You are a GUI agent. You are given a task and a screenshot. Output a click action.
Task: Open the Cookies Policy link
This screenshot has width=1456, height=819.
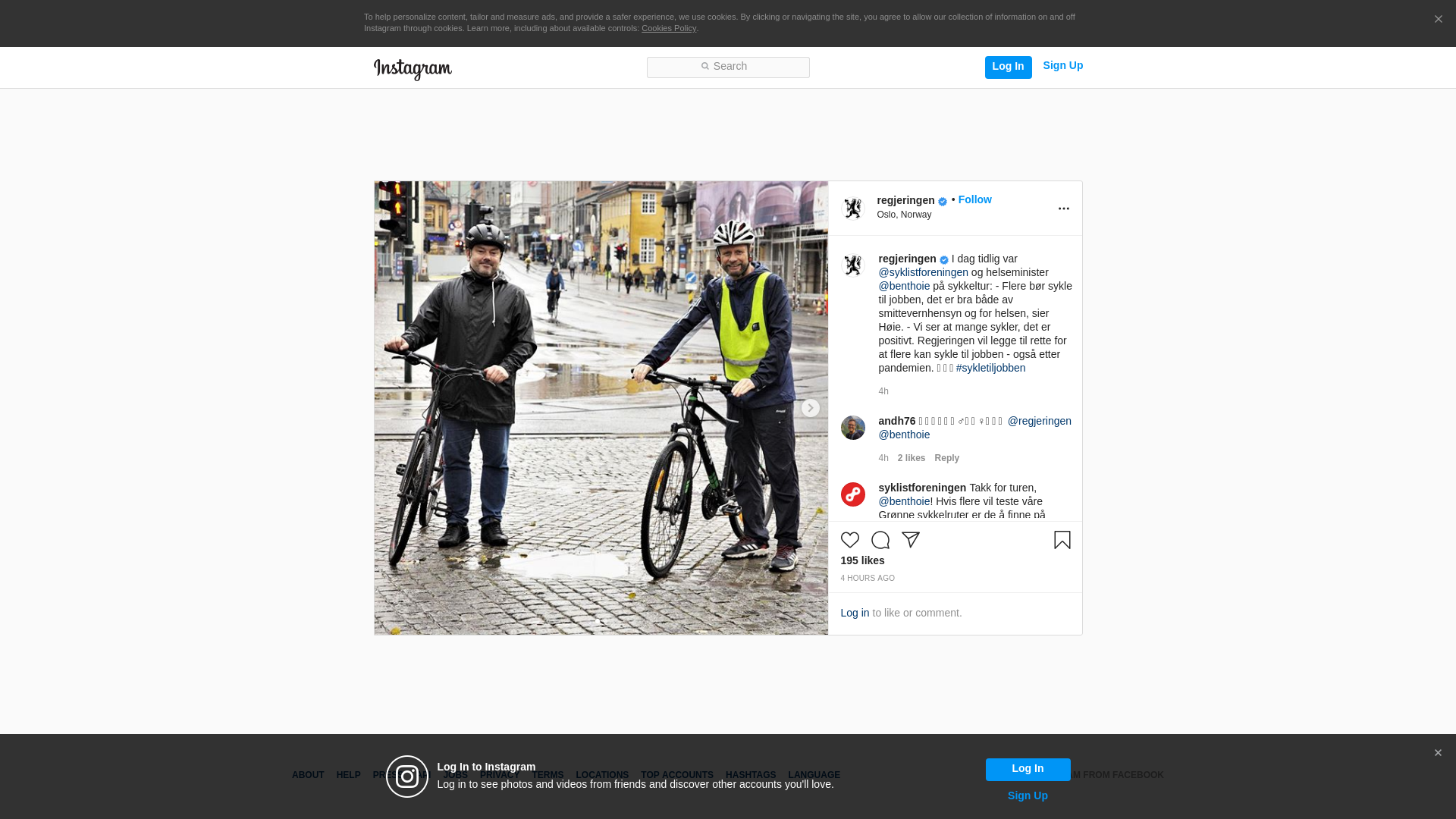pos(669,28)
